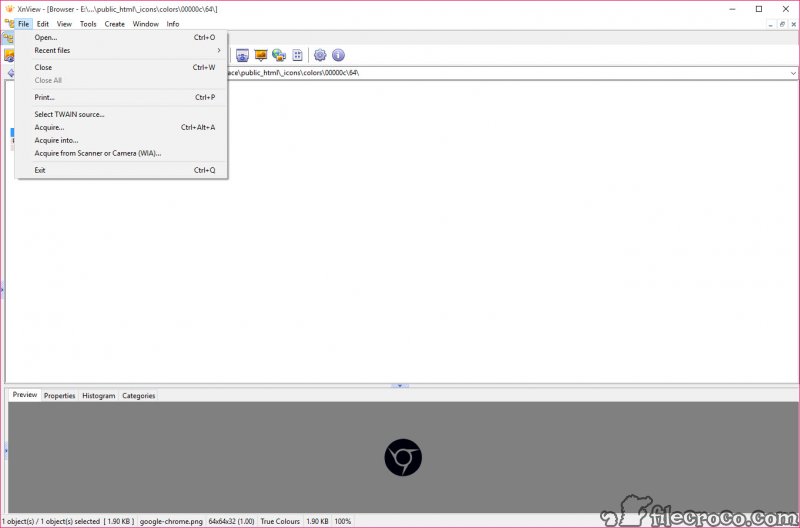Click the XnView crown icon in title bar
Viewport: 800px width, 528px height.
(9, 9)
